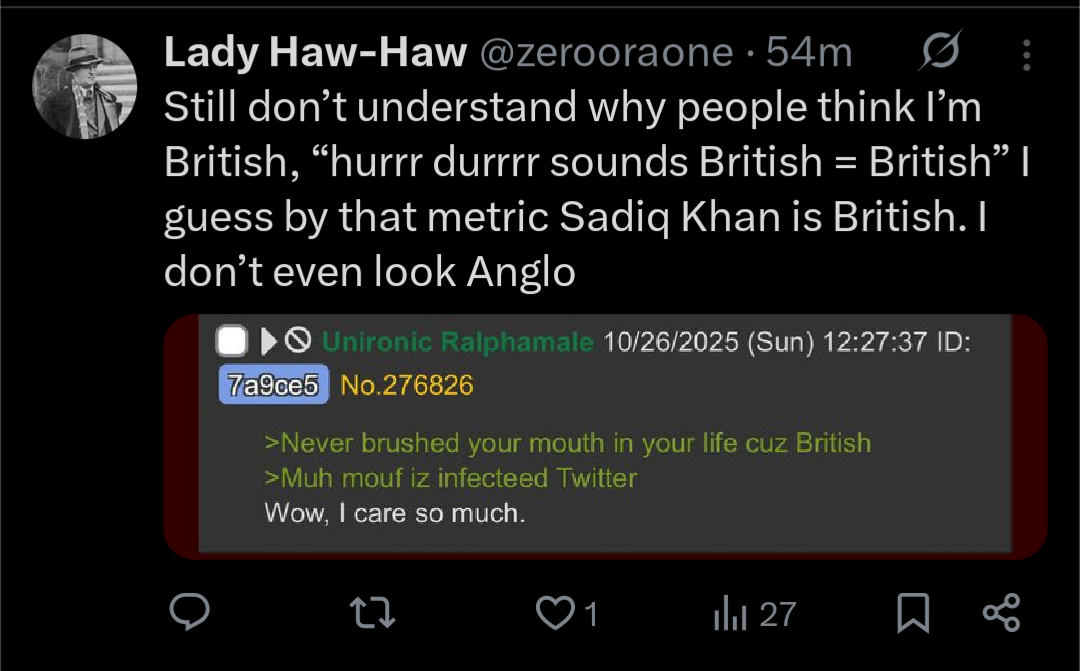The height and width of the screenshot is (671, 1080).
Task: Open the @zerooraone handle link
Action: (607, 53)
